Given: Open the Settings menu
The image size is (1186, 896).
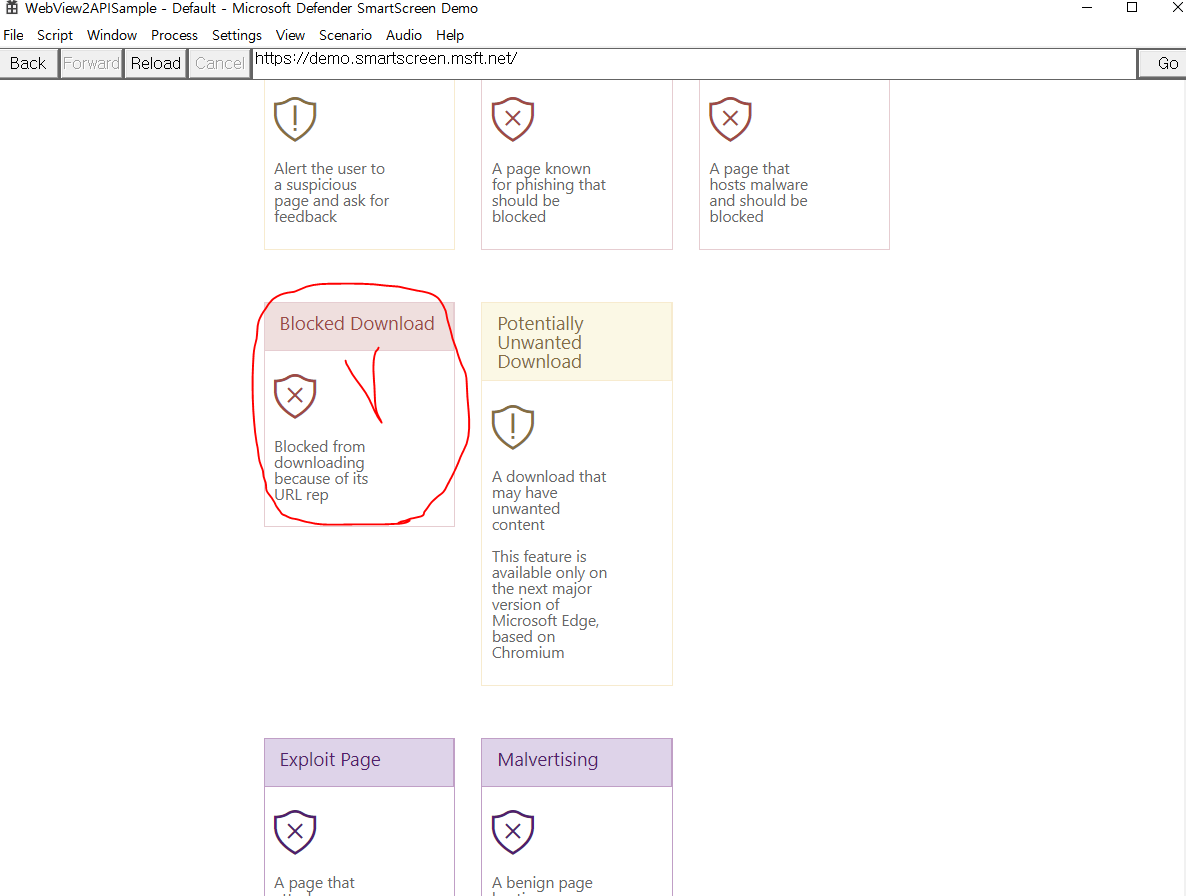Looking at the screenshot, I should pyautogui.click(x=236, y=35).
